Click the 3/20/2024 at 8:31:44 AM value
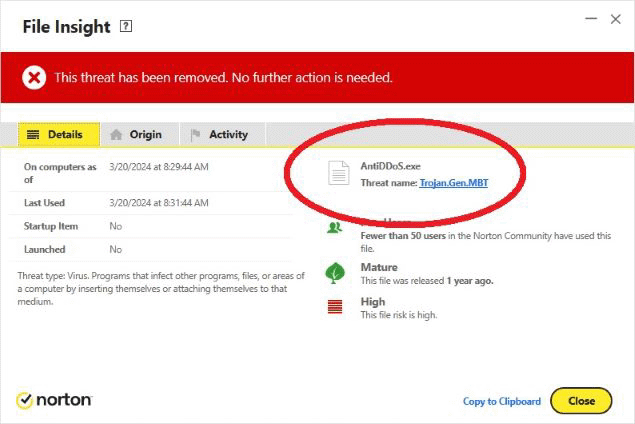 (159, 203)
